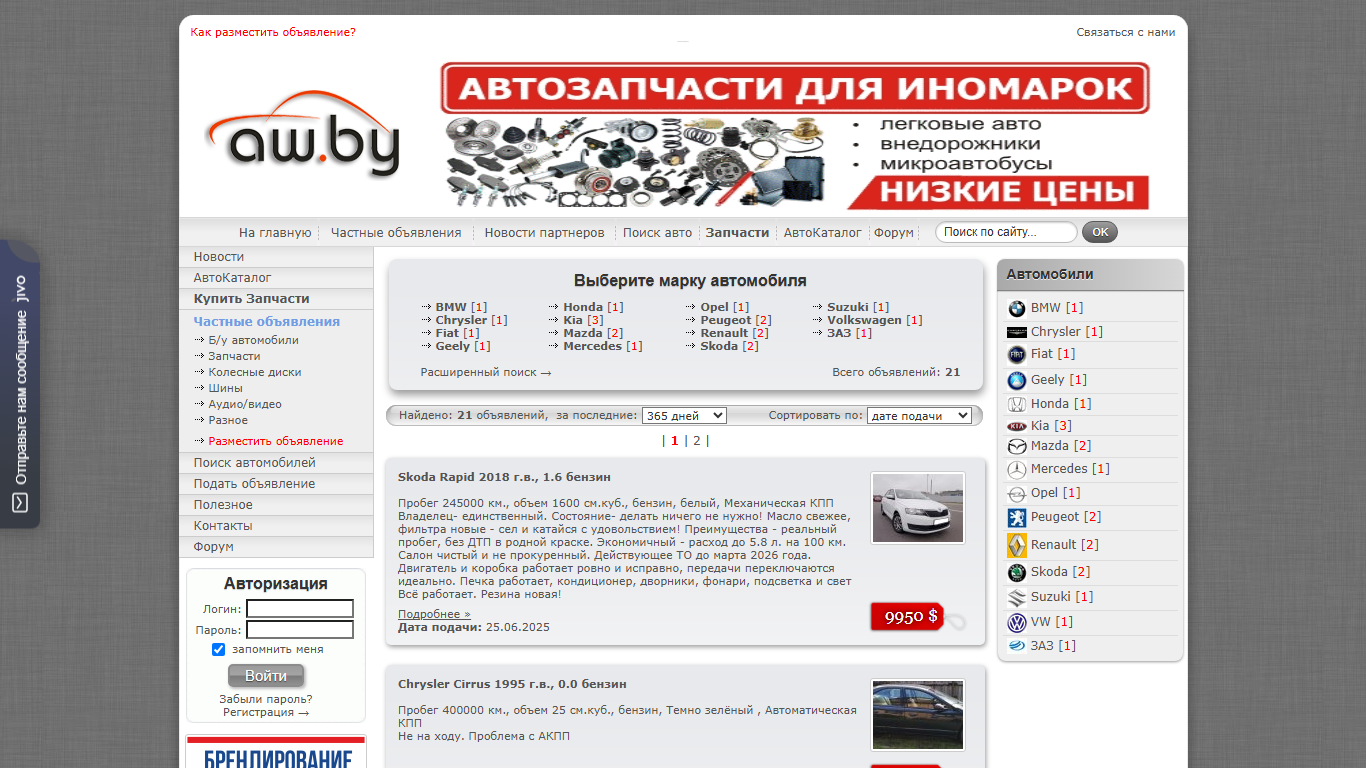Click the auto parts advertising banner
Image resolution: width=1366 pixels, height=768 pixels.
pyautogui.click(x=795, y=136)
